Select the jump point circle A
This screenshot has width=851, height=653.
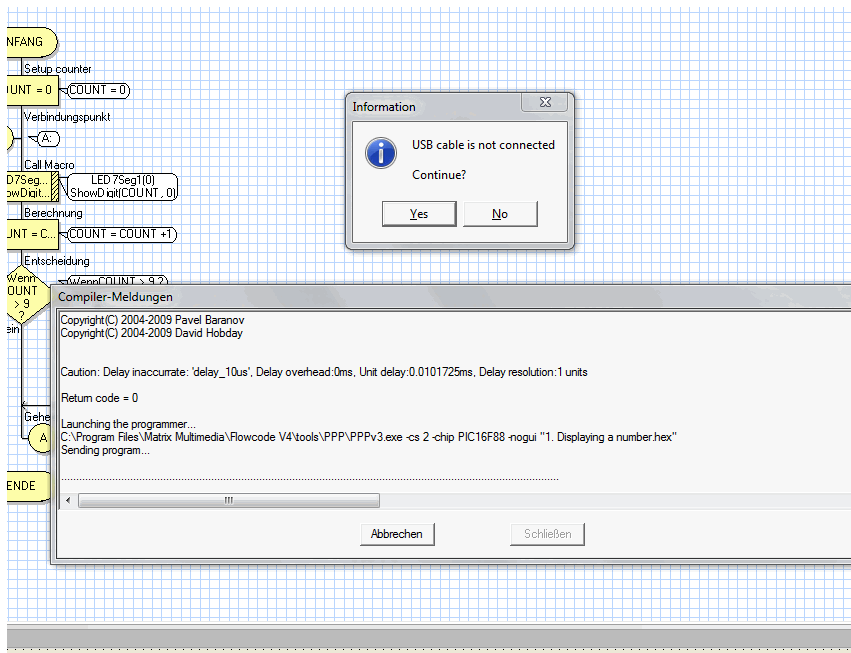pyautogui.click(x=41, y=439)
